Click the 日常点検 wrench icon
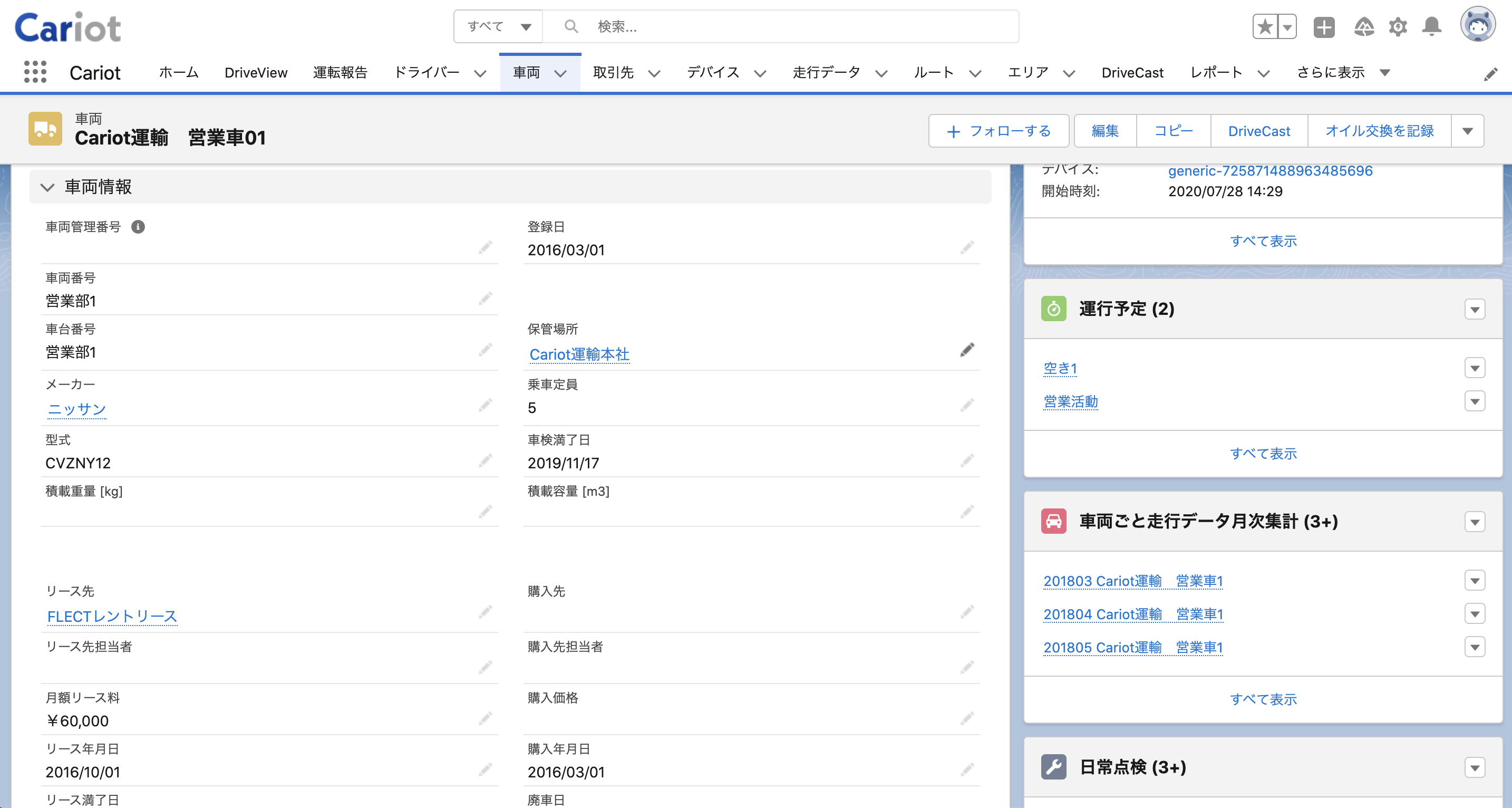Image resolution: width=1512 pixels, height=808 pixels. click(1053, 767)
